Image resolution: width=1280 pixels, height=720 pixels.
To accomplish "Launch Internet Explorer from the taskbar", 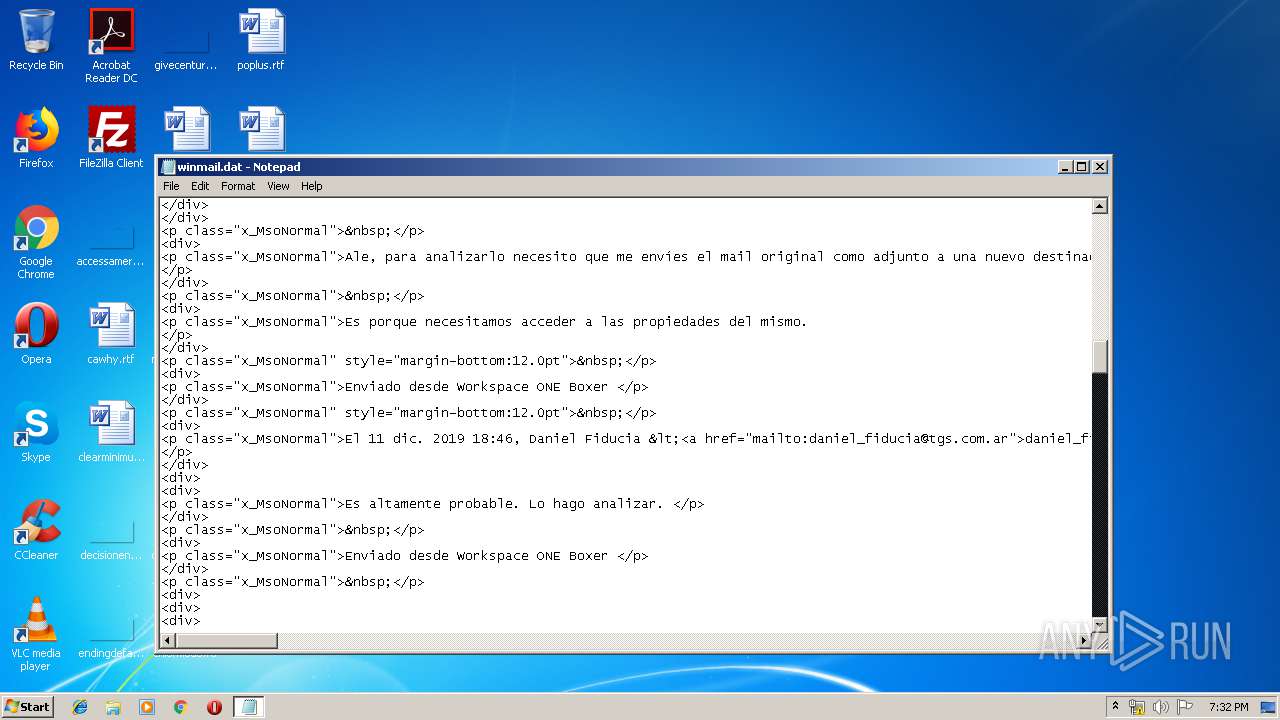I will click(80, 707).
